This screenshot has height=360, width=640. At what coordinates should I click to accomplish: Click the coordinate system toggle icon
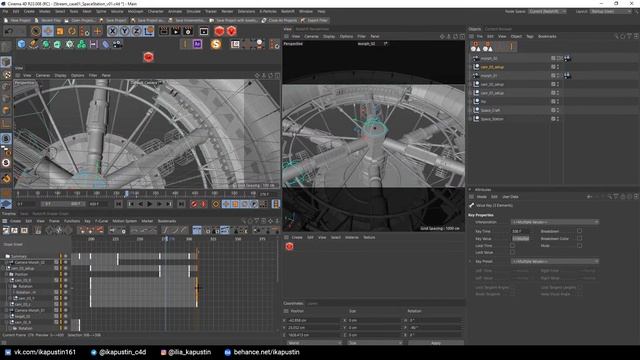click(149, 31)
